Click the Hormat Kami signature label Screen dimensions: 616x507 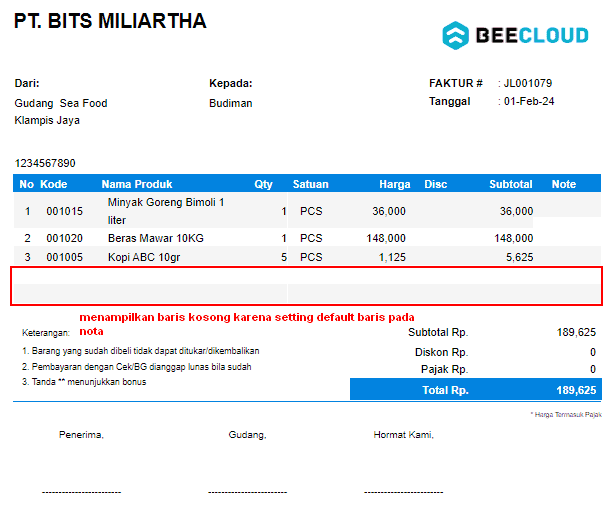[x=403, y=435]
